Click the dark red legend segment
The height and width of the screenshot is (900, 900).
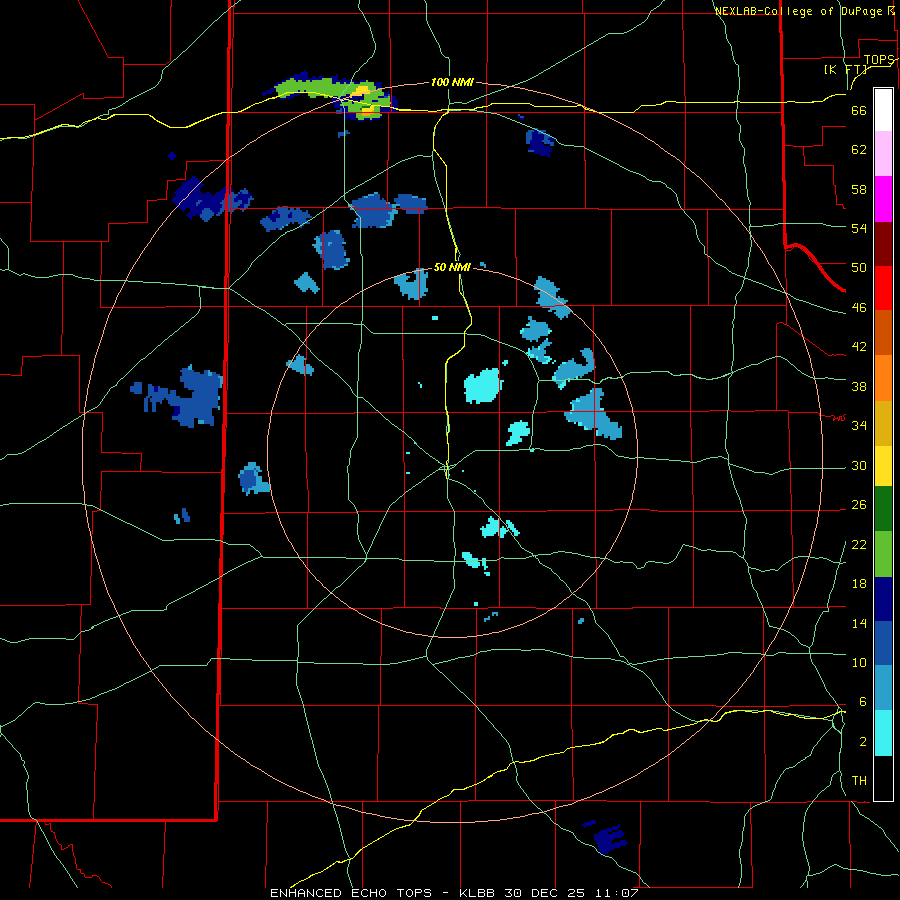[883, 244]
